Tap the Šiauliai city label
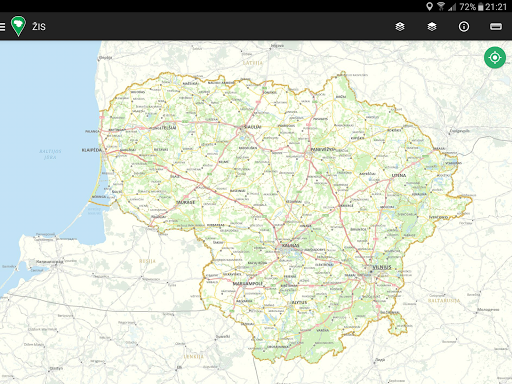Viewport: 512px width, 384px height. click(x=252, y=127)
